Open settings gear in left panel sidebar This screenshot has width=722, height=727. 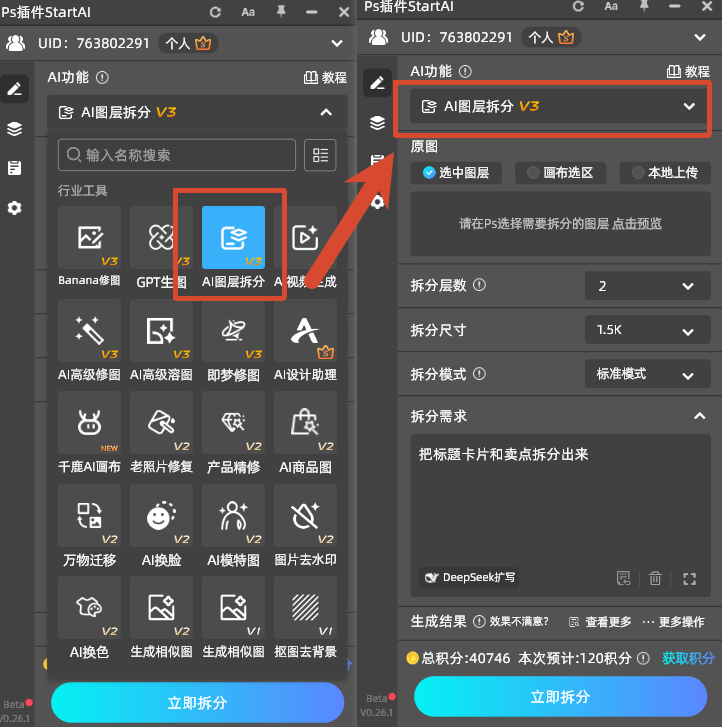coord(14,208)
